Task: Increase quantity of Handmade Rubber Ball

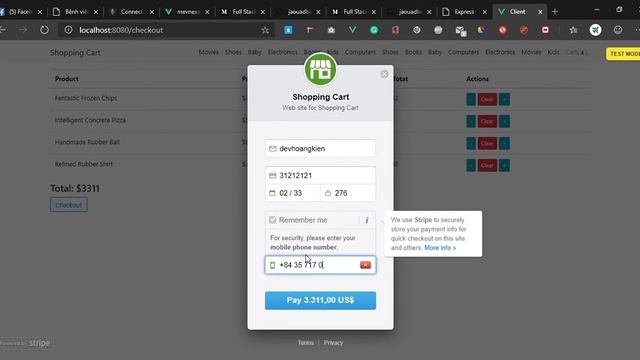Action: [x=504, y=143]
